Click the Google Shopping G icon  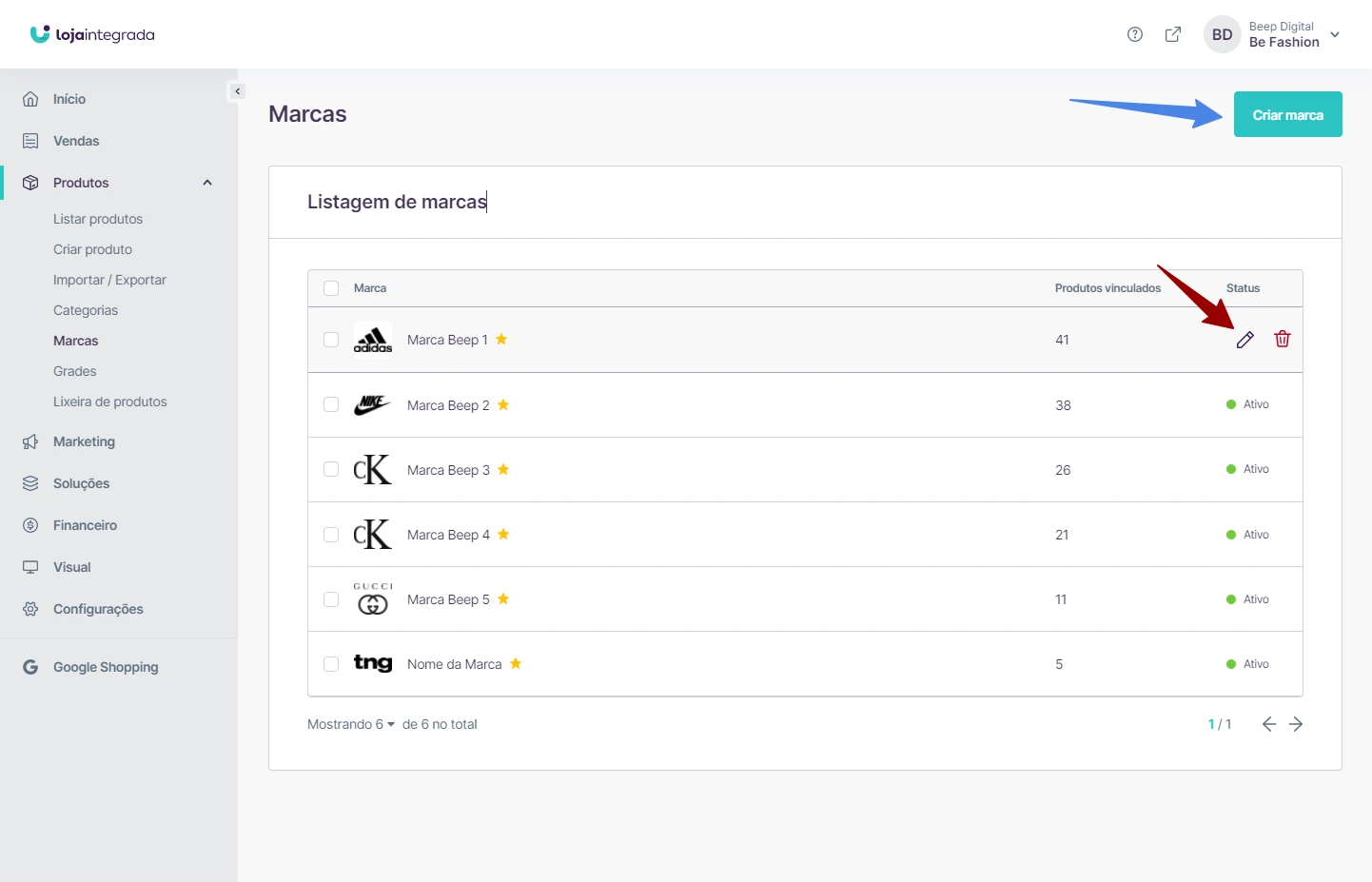click(x=30, y=667)
